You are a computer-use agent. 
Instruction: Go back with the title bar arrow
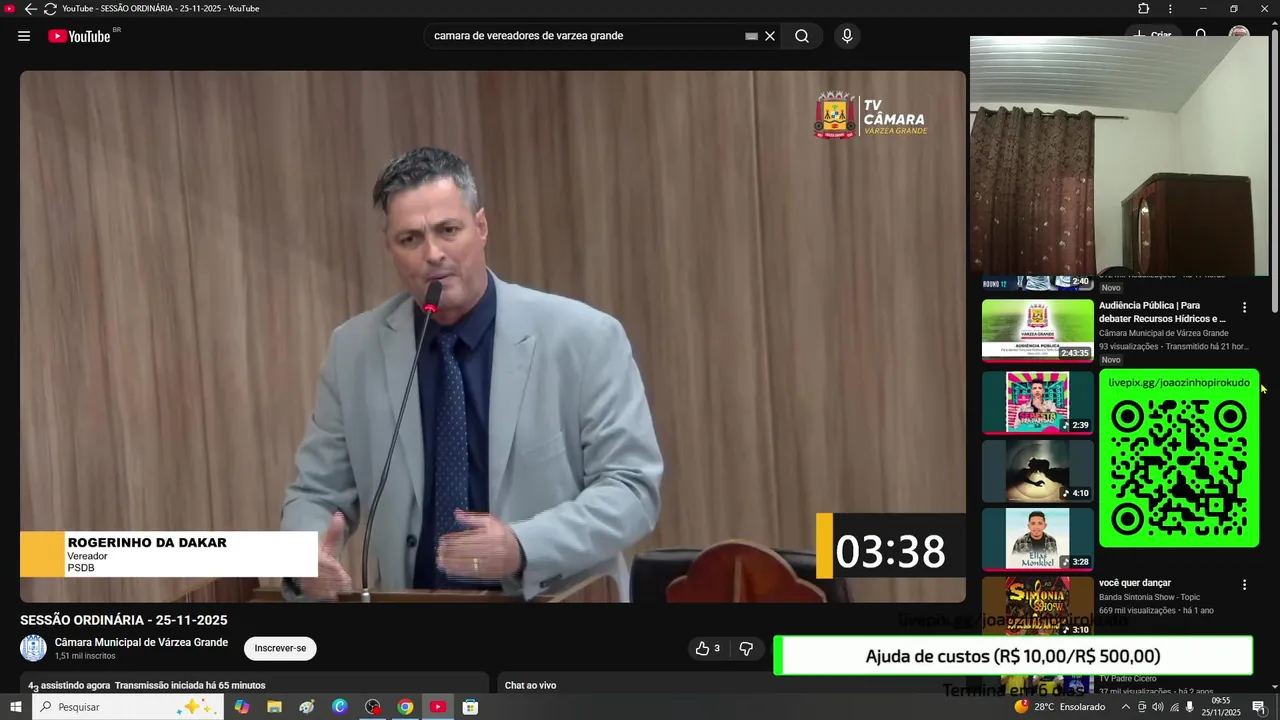[x=30, y=9]
